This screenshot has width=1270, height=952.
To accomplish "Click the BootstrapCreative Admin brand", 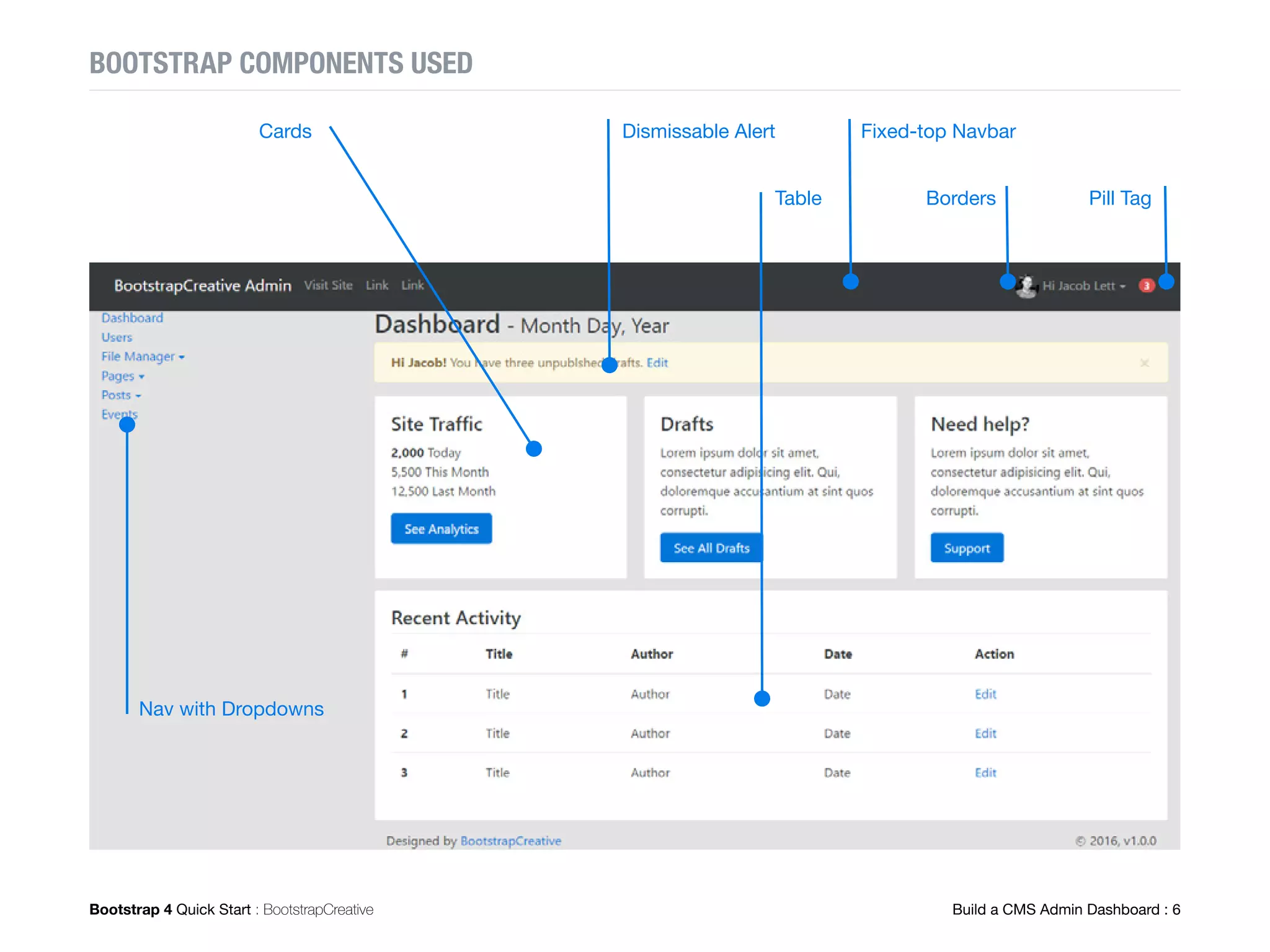I will click(x=203, y=286).
